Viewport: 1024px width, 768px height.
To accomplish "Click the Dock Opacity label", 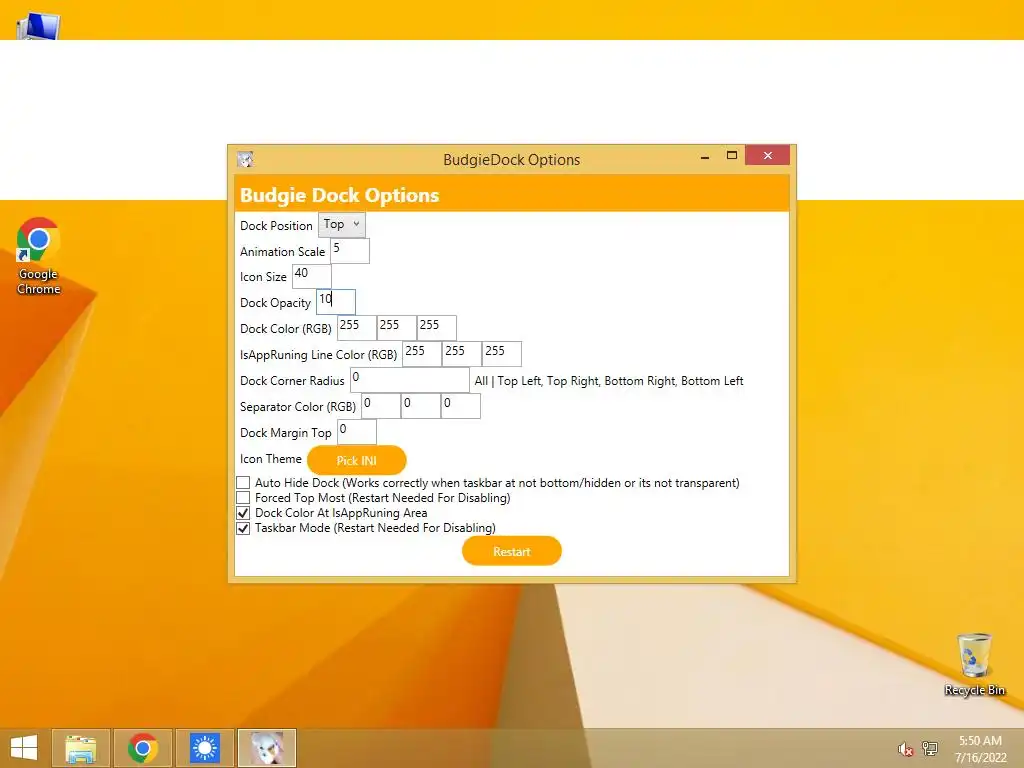I will (x=275, y=303).
